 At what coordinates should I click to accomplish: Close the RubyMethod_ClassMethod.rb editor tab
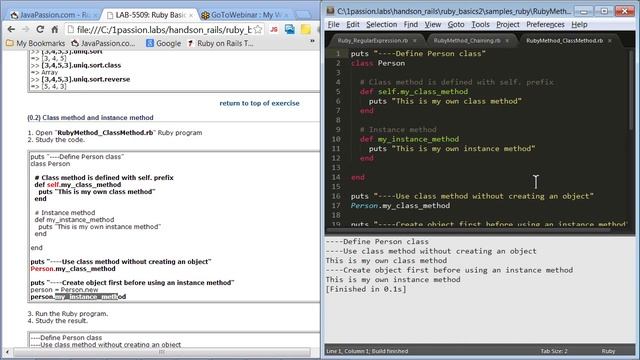point(610,41)
